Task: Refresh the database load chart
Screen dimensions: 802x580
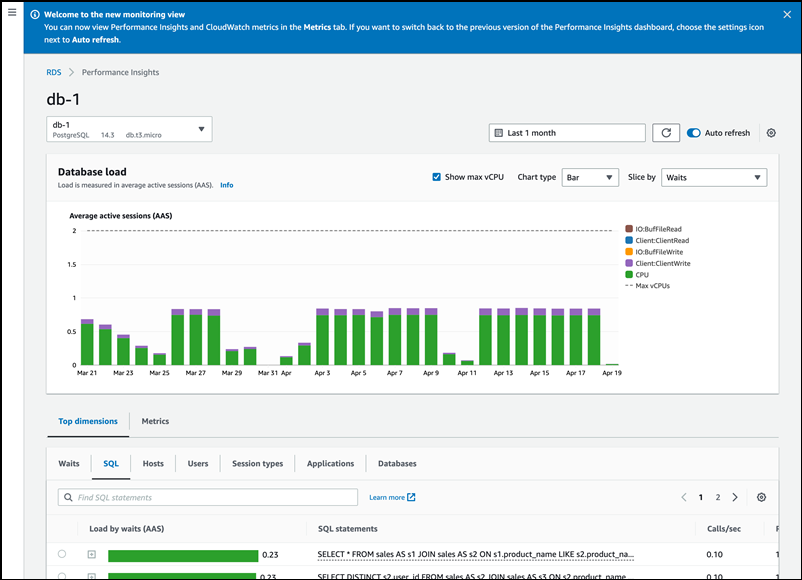Action: pyautogui.click(x=667, y=132)
